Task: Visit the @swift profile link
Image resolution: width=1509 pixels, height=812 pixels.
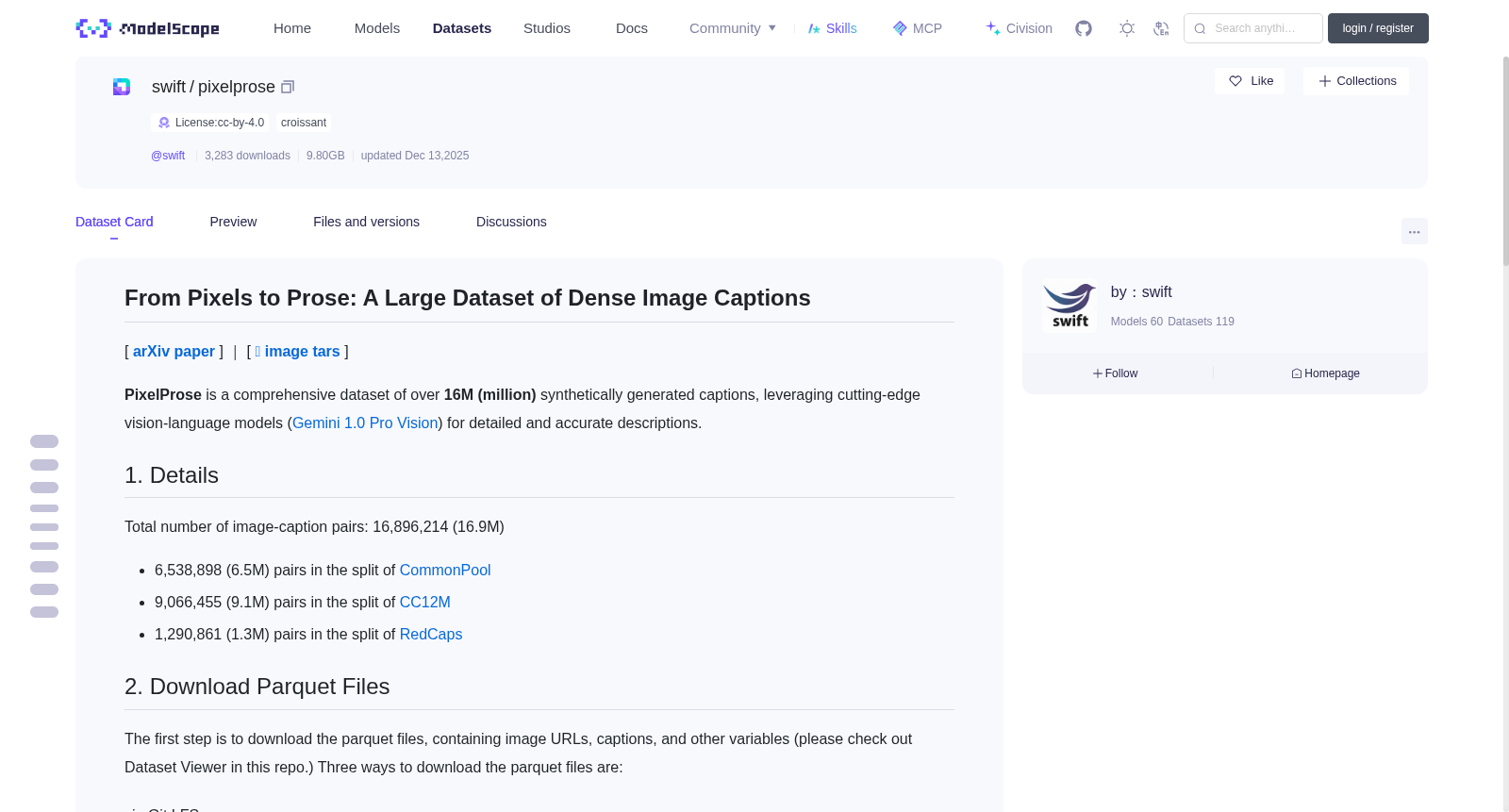Action: 168,156
